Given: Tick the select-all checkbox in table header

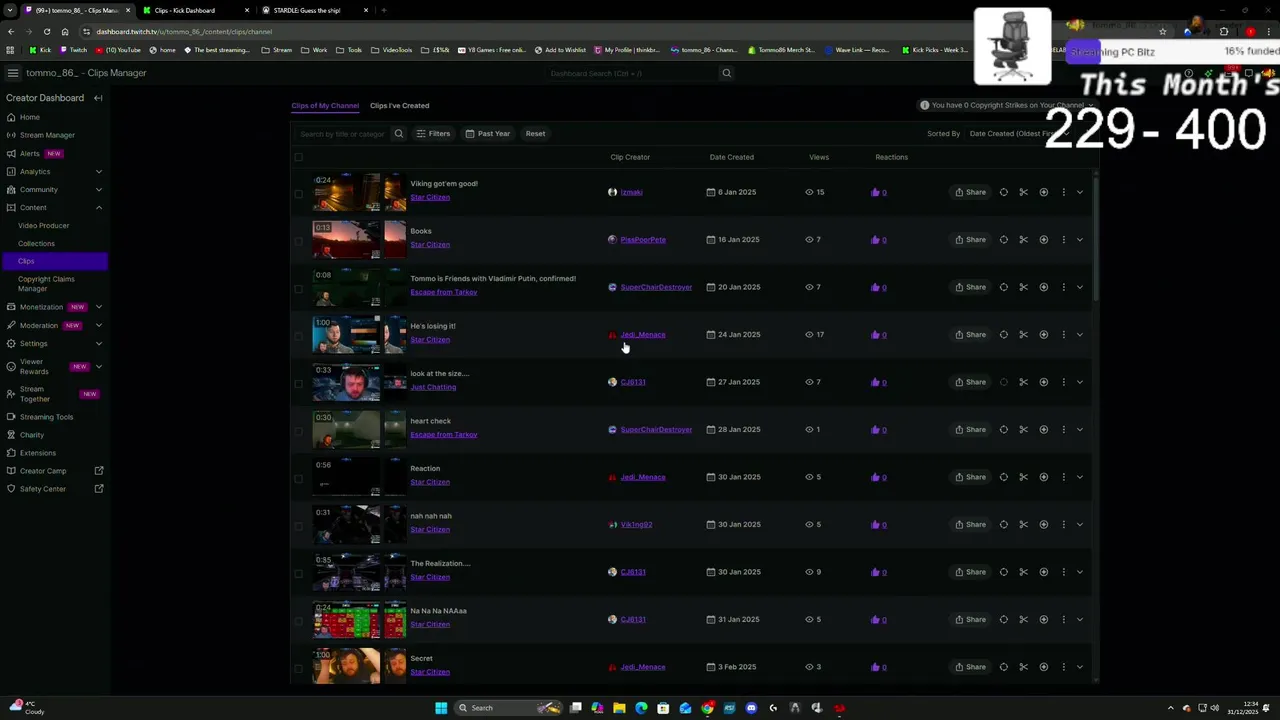Looking at the screenshot, I should coord(298,157).
